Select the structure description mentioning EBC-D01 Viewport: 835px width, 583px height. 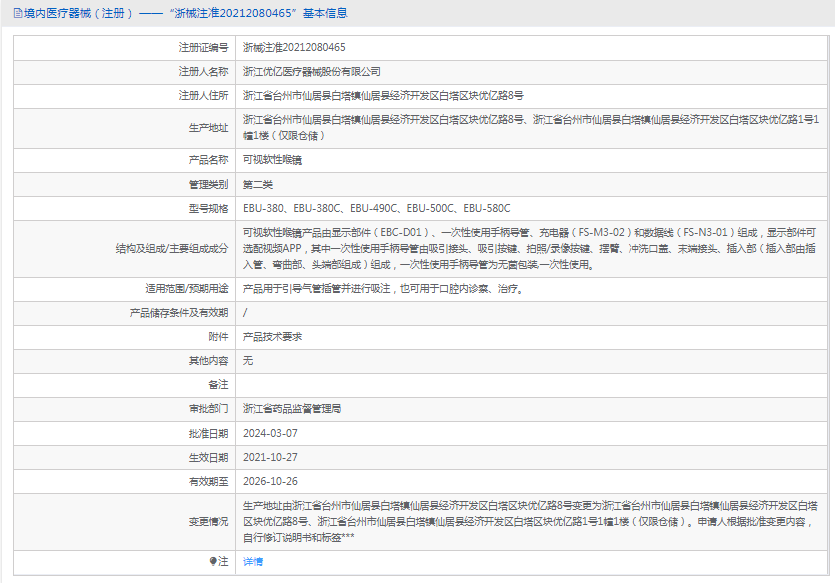pyautogui.click(x=530, y=248)
